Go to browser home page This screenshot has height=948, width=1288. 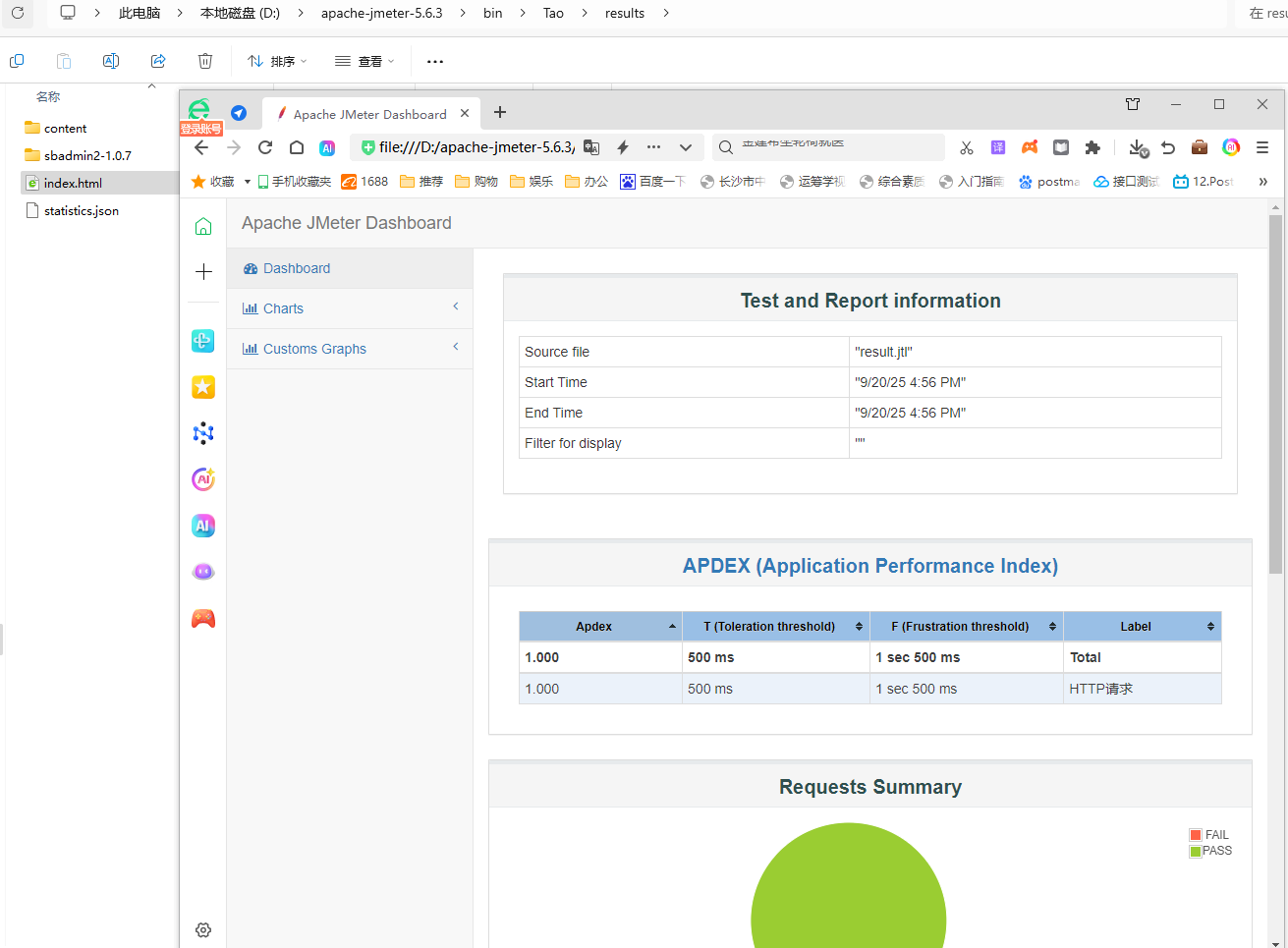297,147
